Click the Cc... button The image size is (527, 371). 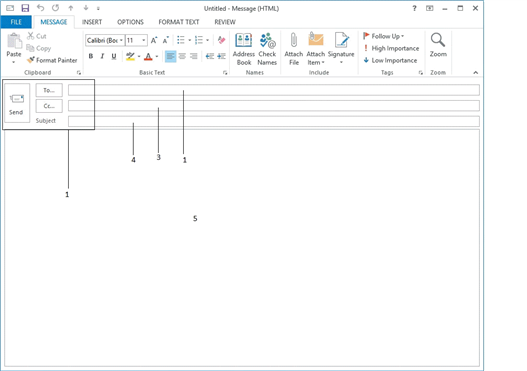point(49,106)
